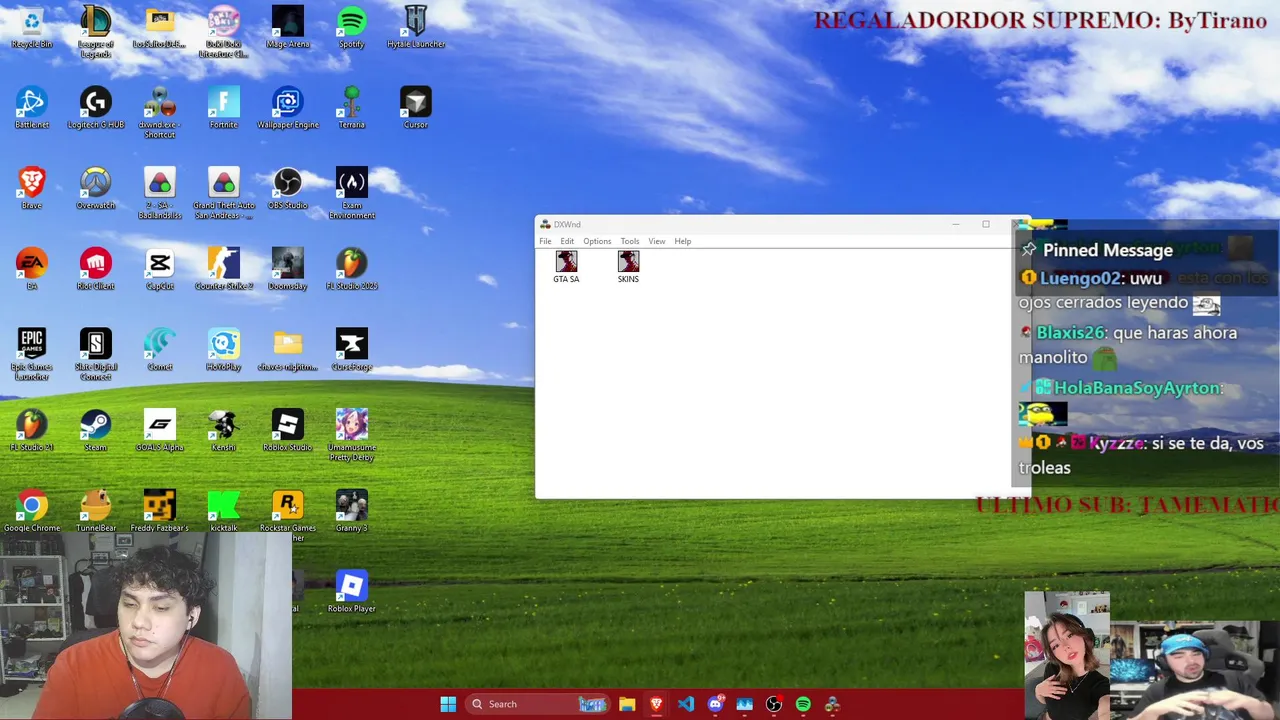This screenshot has height=720, width=1280.
Task: Select the Doki Doki Literature Club shortcut
Action: pos(223,32)
